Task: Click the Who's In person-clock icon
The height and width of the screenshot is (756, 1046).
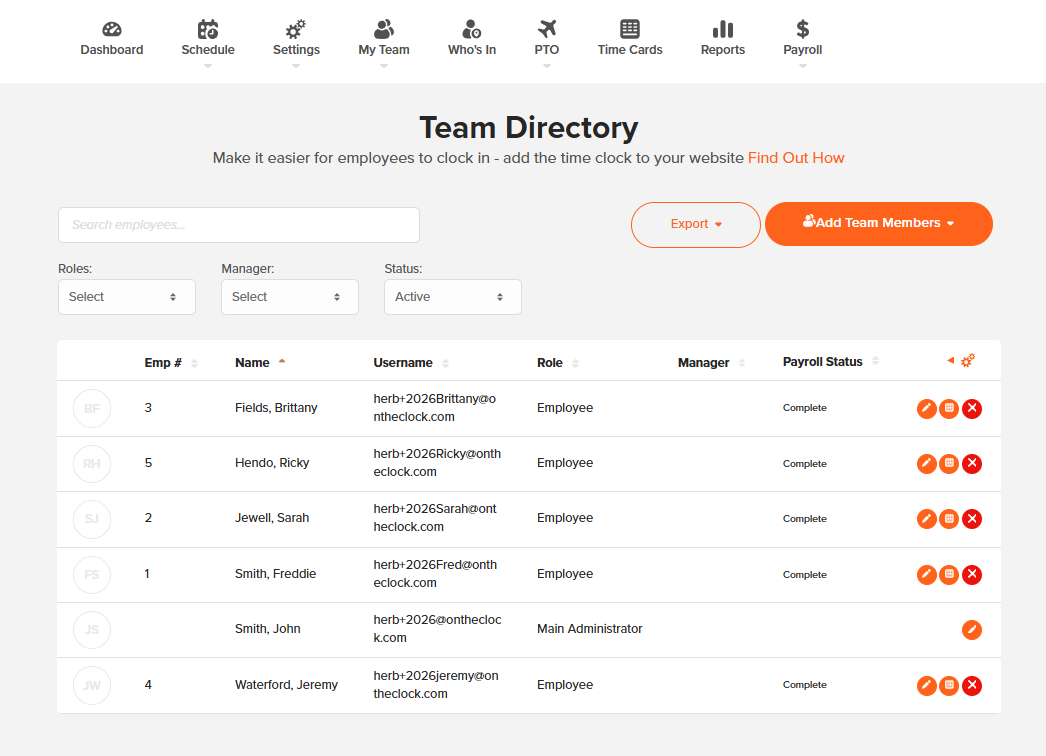Action: pos(472,29)
